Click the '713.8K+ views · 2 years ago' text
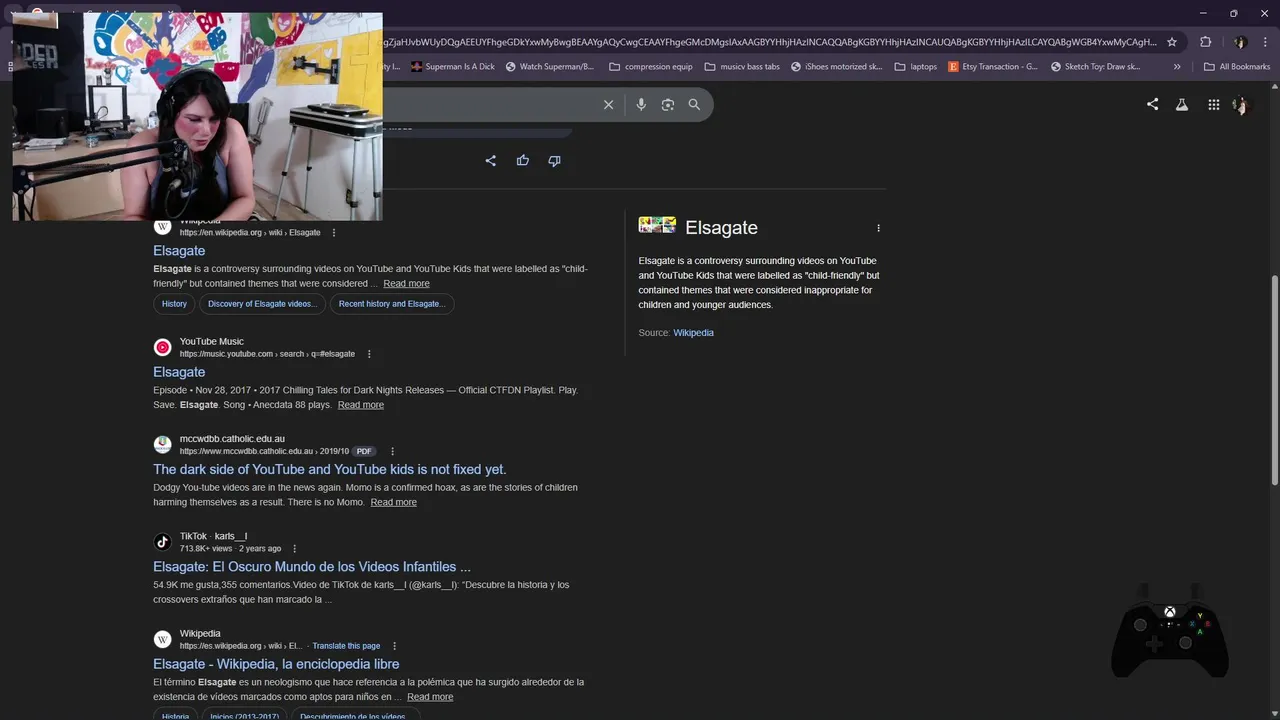The image size is (1280, 720). click(230, 549)
